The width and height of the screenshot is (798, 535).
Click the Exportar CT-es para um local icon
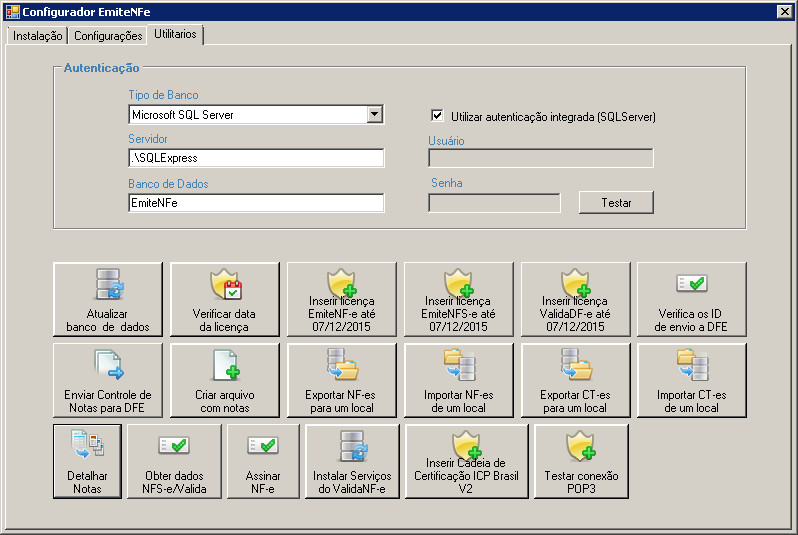(x=577, y=364)
